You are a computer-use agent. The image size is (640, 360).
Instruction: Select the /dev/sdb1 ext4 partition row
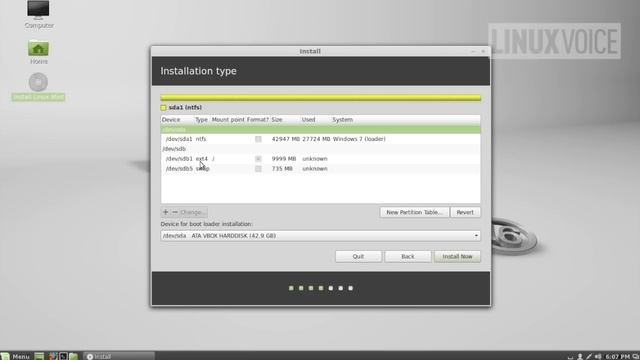click(320, 159)
